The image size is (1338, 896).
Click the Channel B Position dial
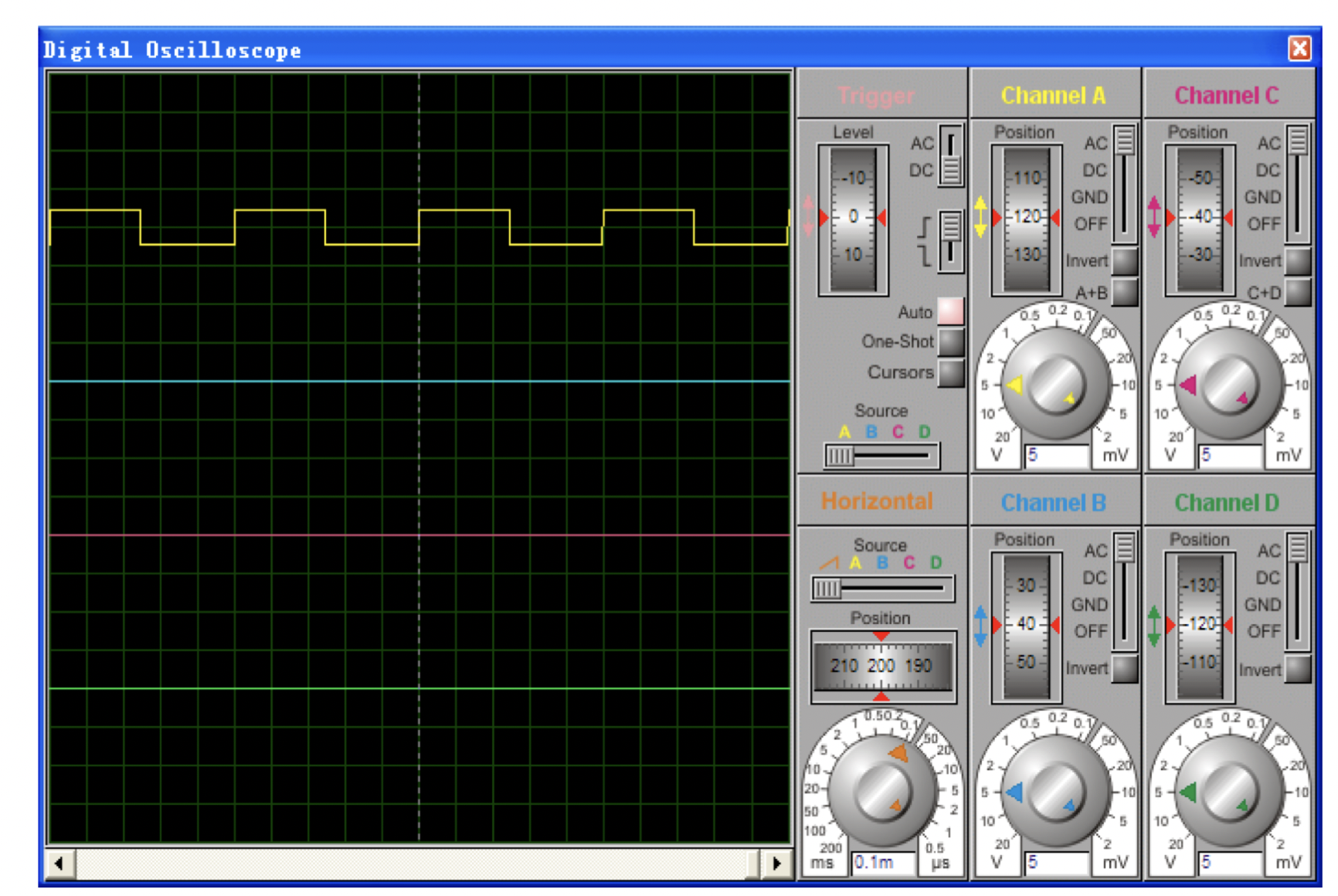point(1027,626)
